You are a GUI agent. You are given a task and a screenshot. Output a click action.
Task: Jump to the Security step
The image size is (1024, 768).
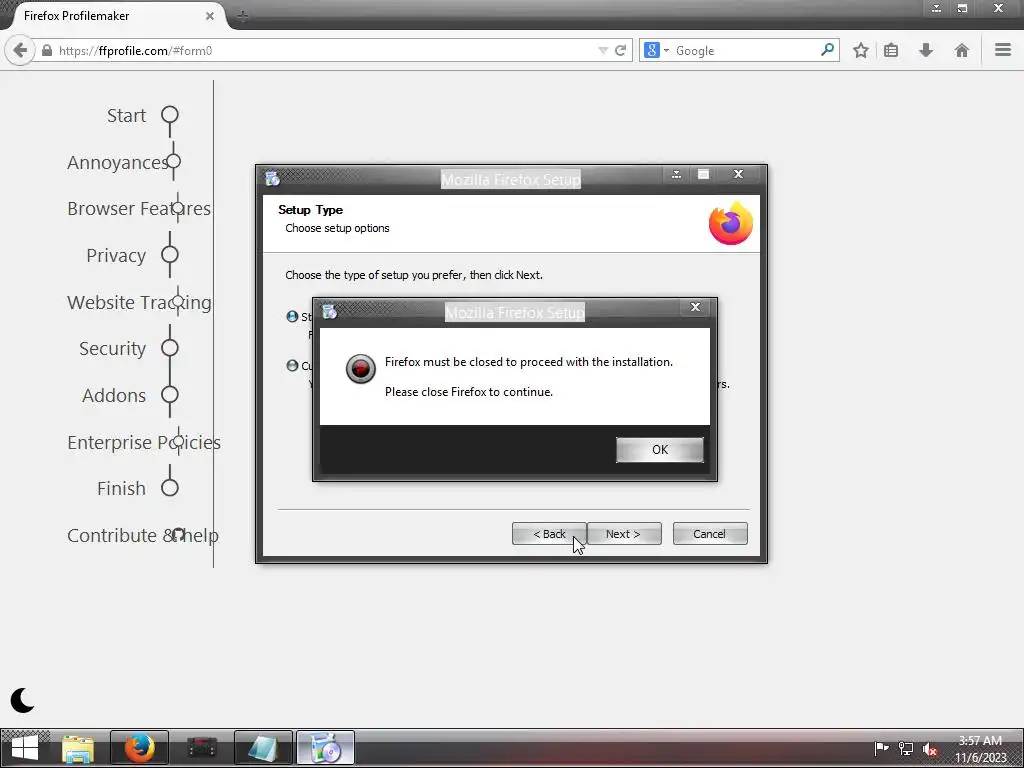point(112,349)
